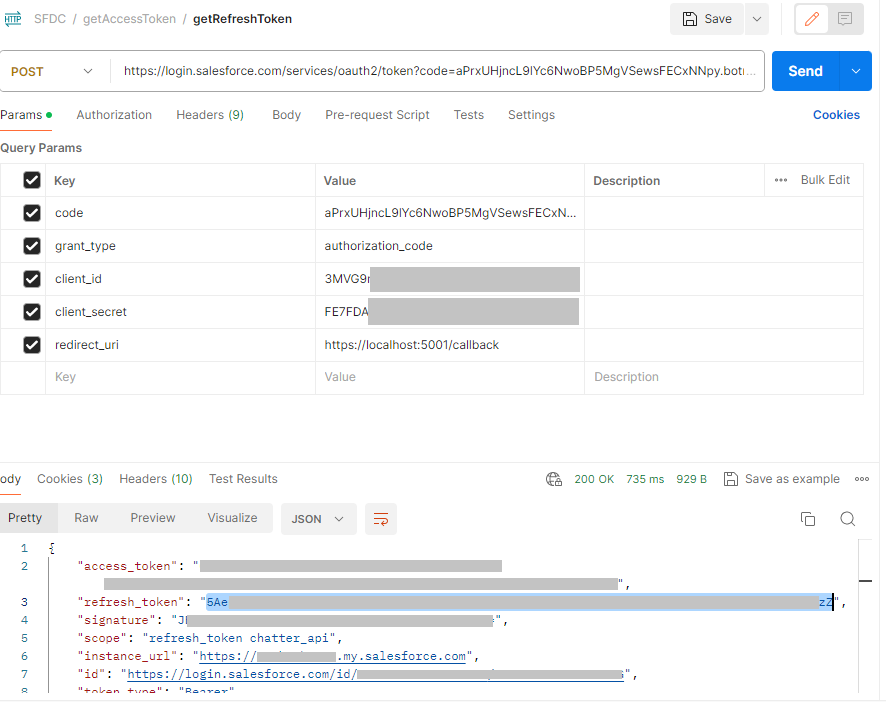Send the request
Screen dimensions: 886x702
click(x=806, y=71)
